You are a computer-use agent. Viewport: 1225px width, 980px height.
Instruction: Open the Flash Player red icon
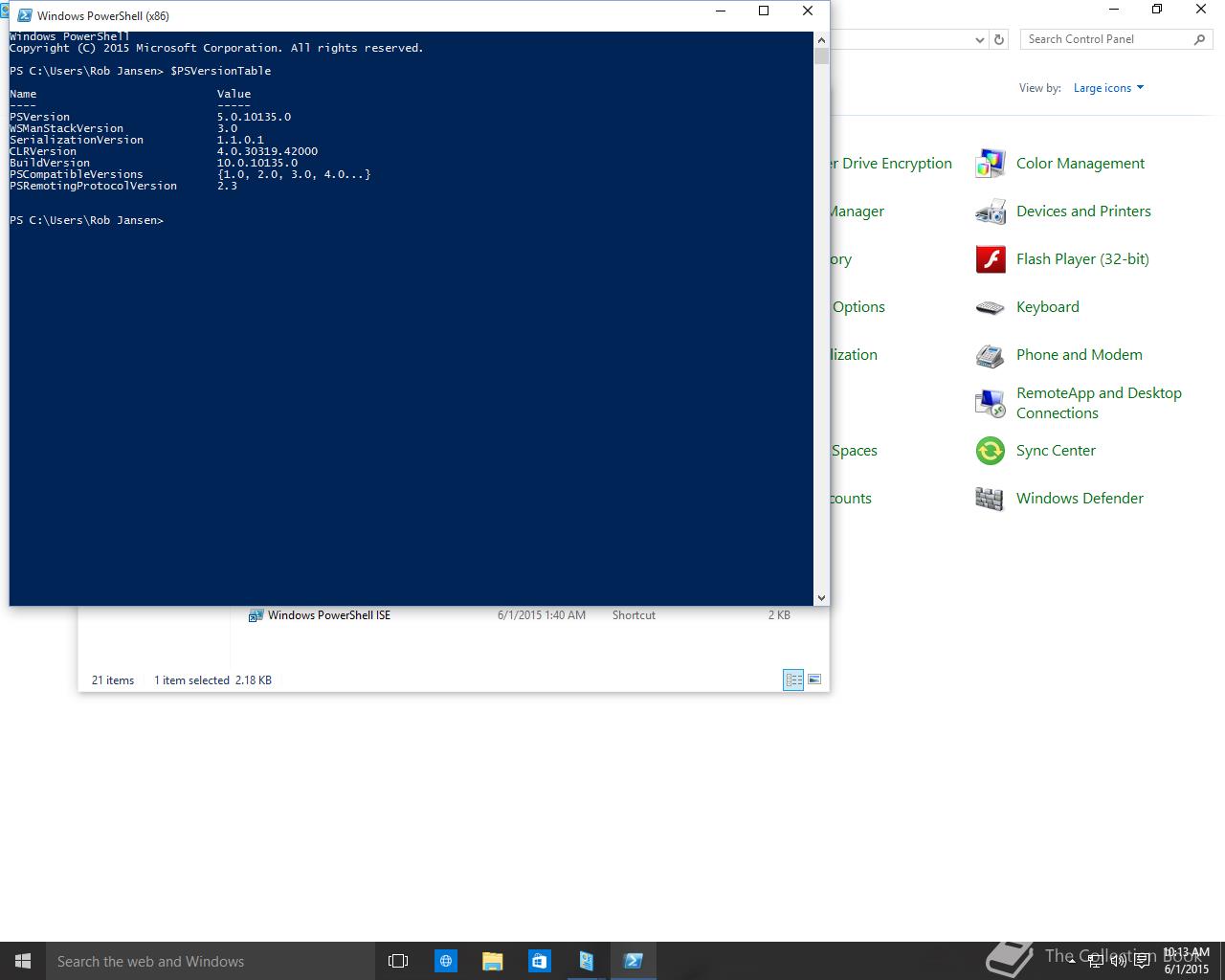[x=990, y=259]
